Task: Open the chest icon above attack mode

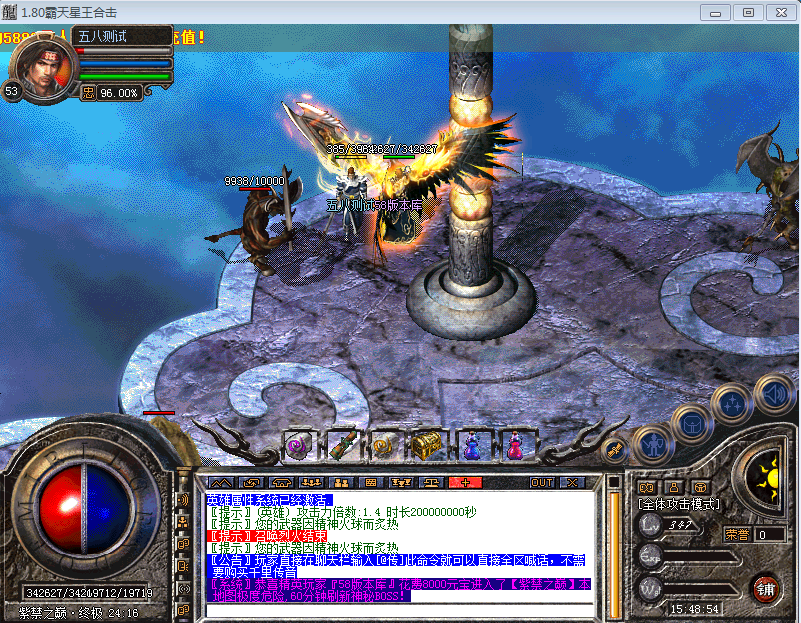Action: (701, 487)
